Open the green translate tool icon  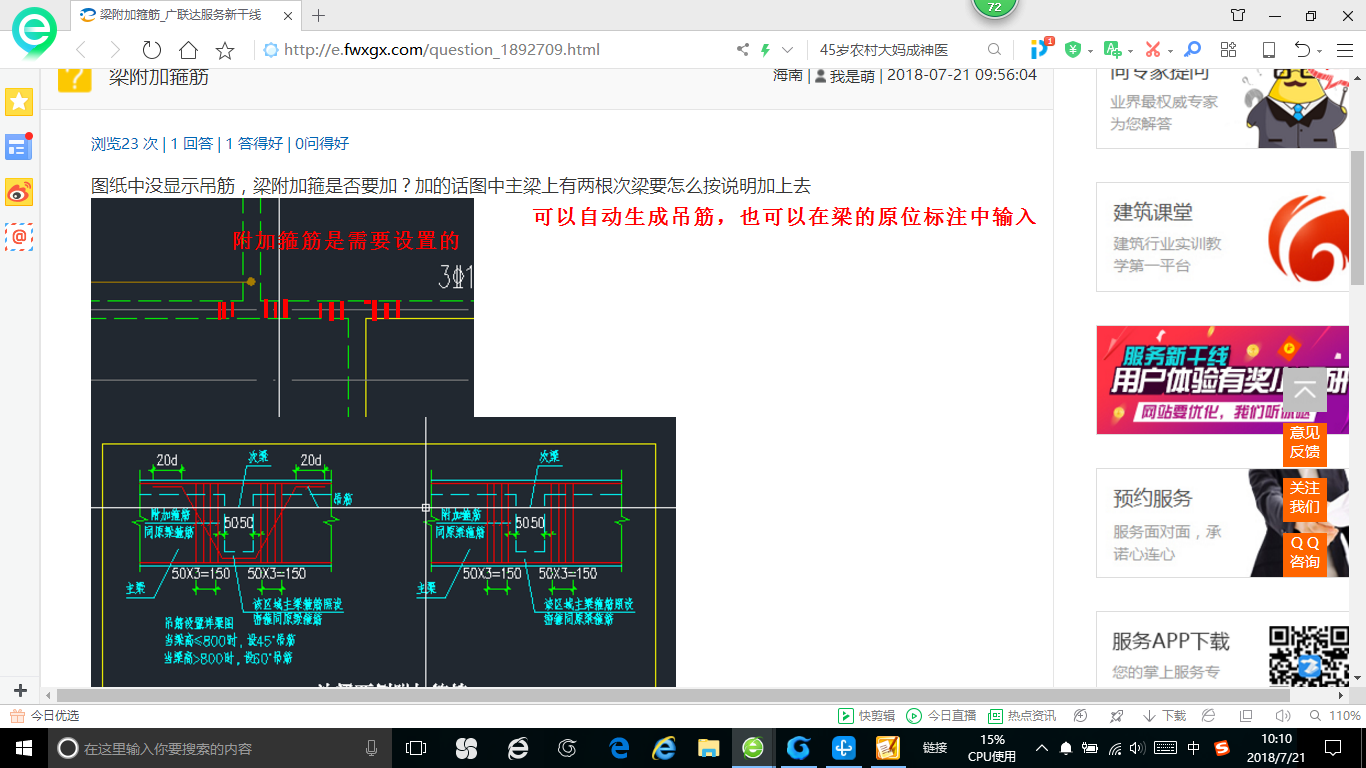click(1112, 49)
